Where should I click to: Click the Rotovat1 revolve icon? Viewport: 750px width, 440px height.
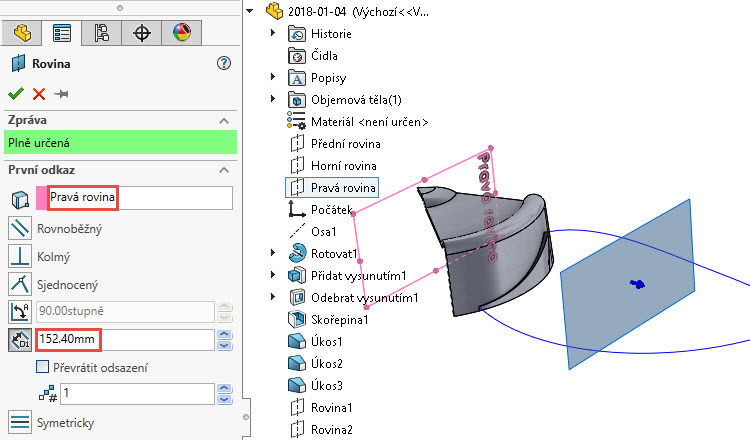pos(297,253)
